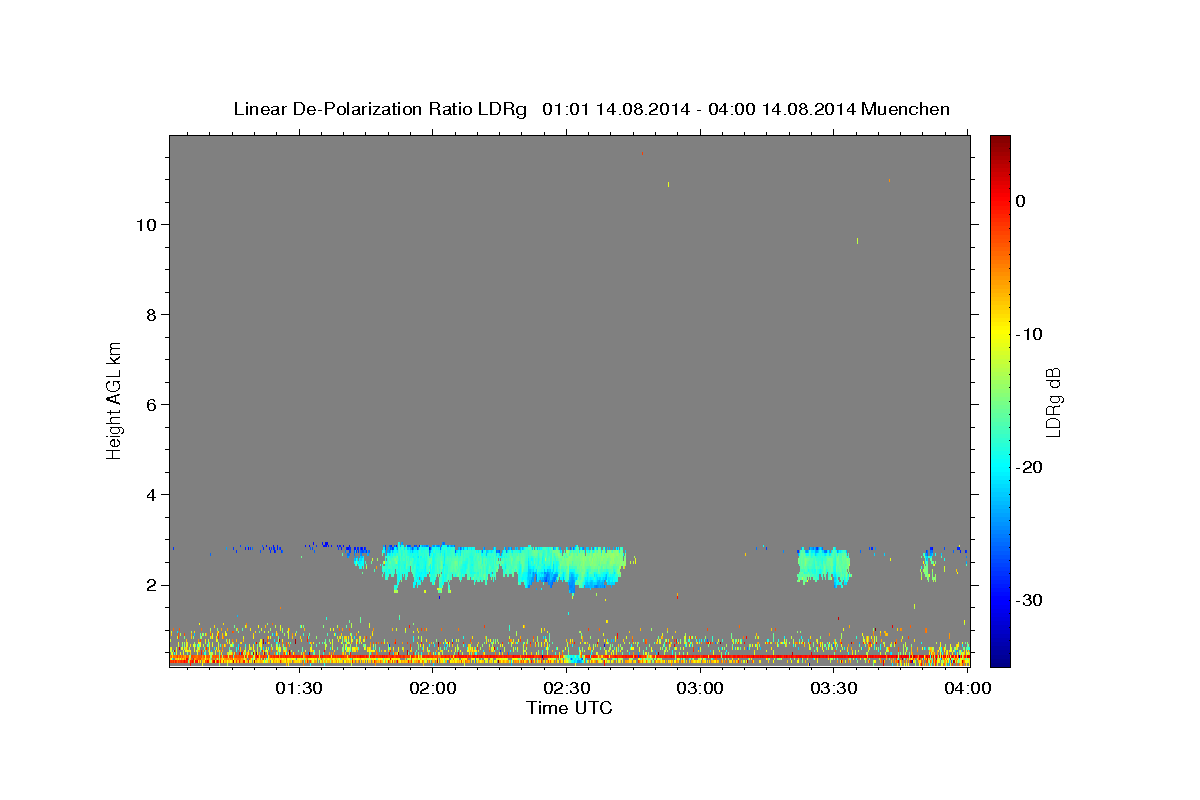Click the dark blue bottom of the colorbar
The width and height of the screenshot is (1200, 800).
(x=1000, y=657)
